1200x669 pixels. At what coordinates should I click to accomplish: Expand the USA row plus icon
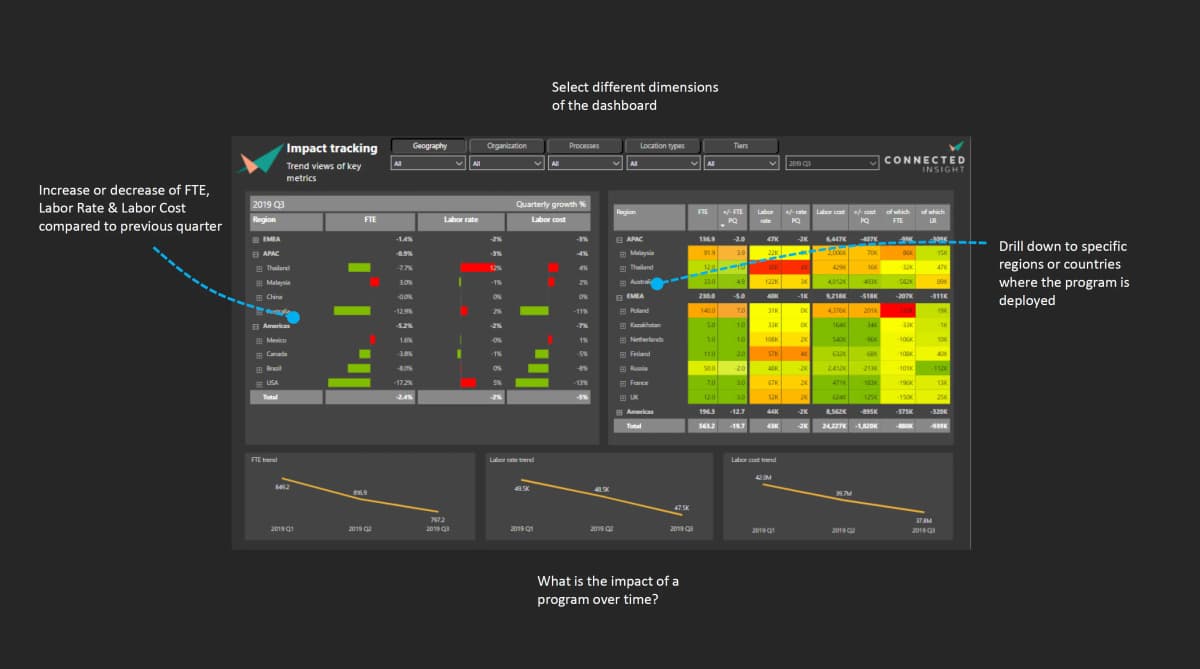258,383
